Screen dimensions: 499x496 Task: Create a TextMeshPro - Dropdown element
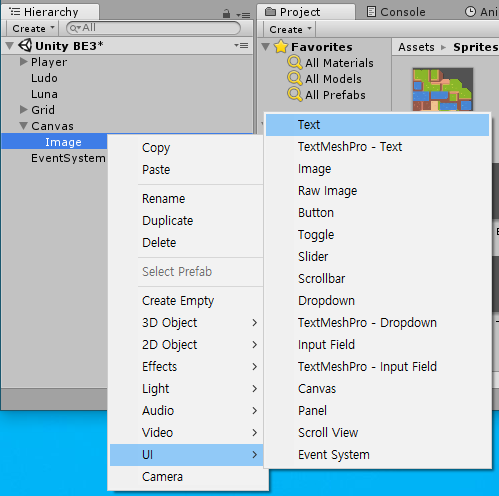point(377,323)
